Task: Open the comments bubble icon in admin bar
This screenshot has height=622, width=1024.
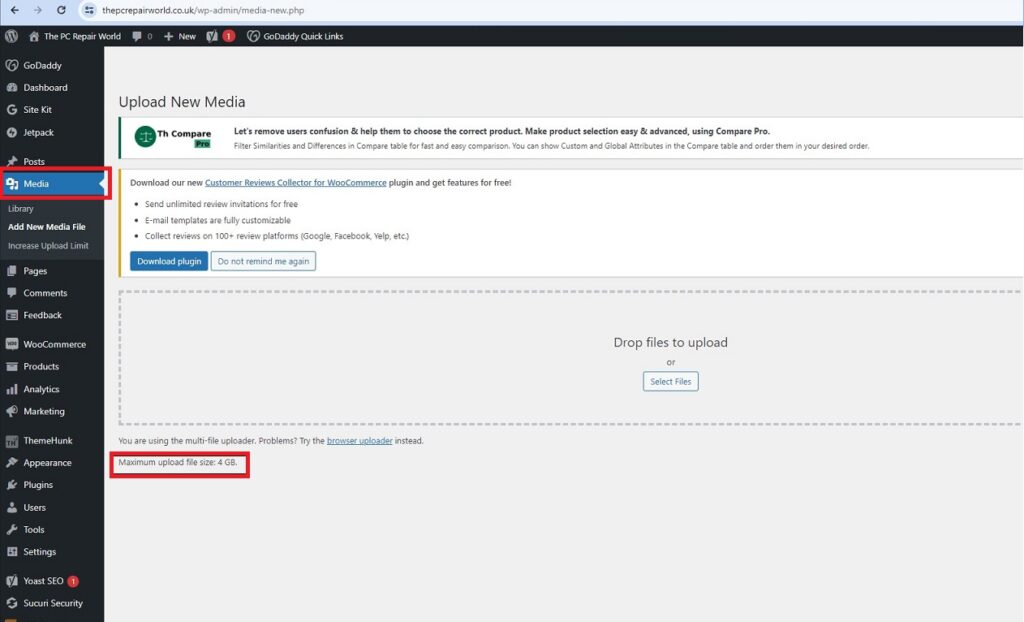Action: [137, 36]
